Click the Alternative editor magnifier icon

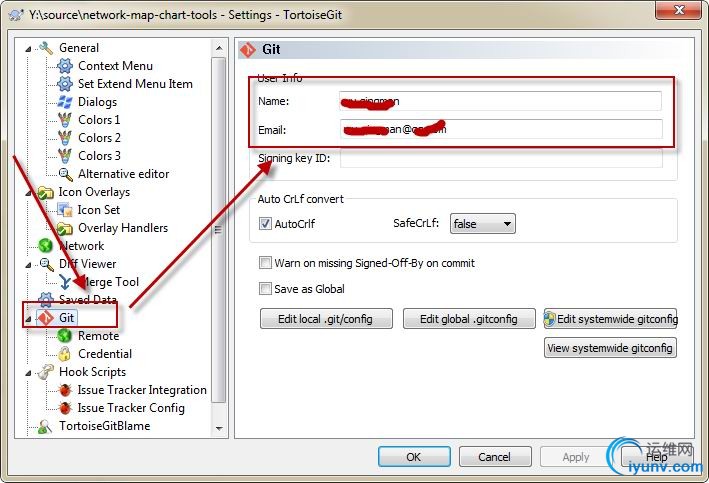pos(66,174)
